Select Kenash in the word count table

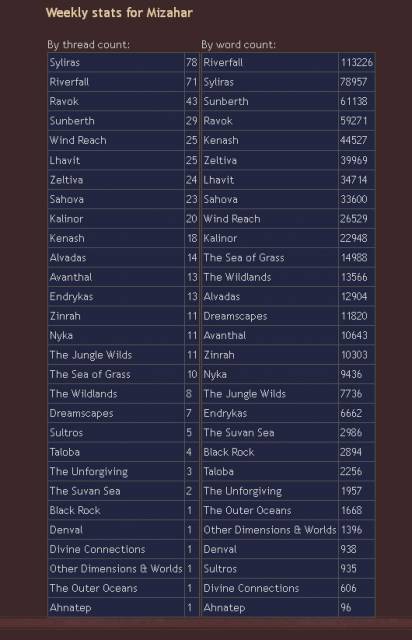click(x=221, y=140)
